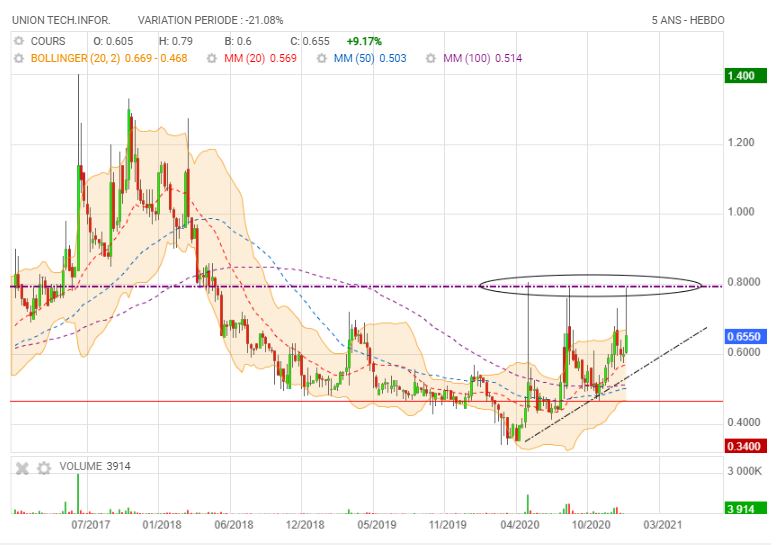Click the 04/2020 date axis label
Image resolution: width=776 pixels, height=545 pixels.
click(x=520, y=525)
